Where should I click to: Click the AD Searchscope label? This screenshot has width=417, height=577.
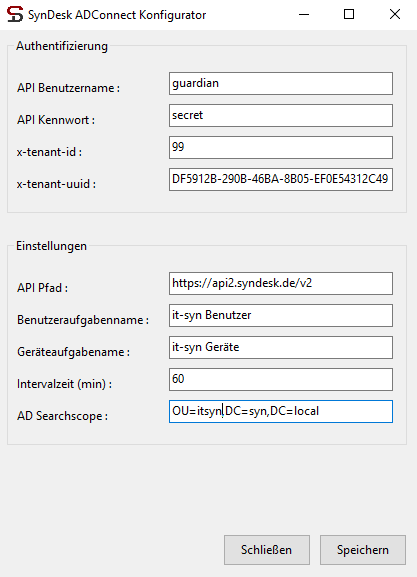click(62, 416)
